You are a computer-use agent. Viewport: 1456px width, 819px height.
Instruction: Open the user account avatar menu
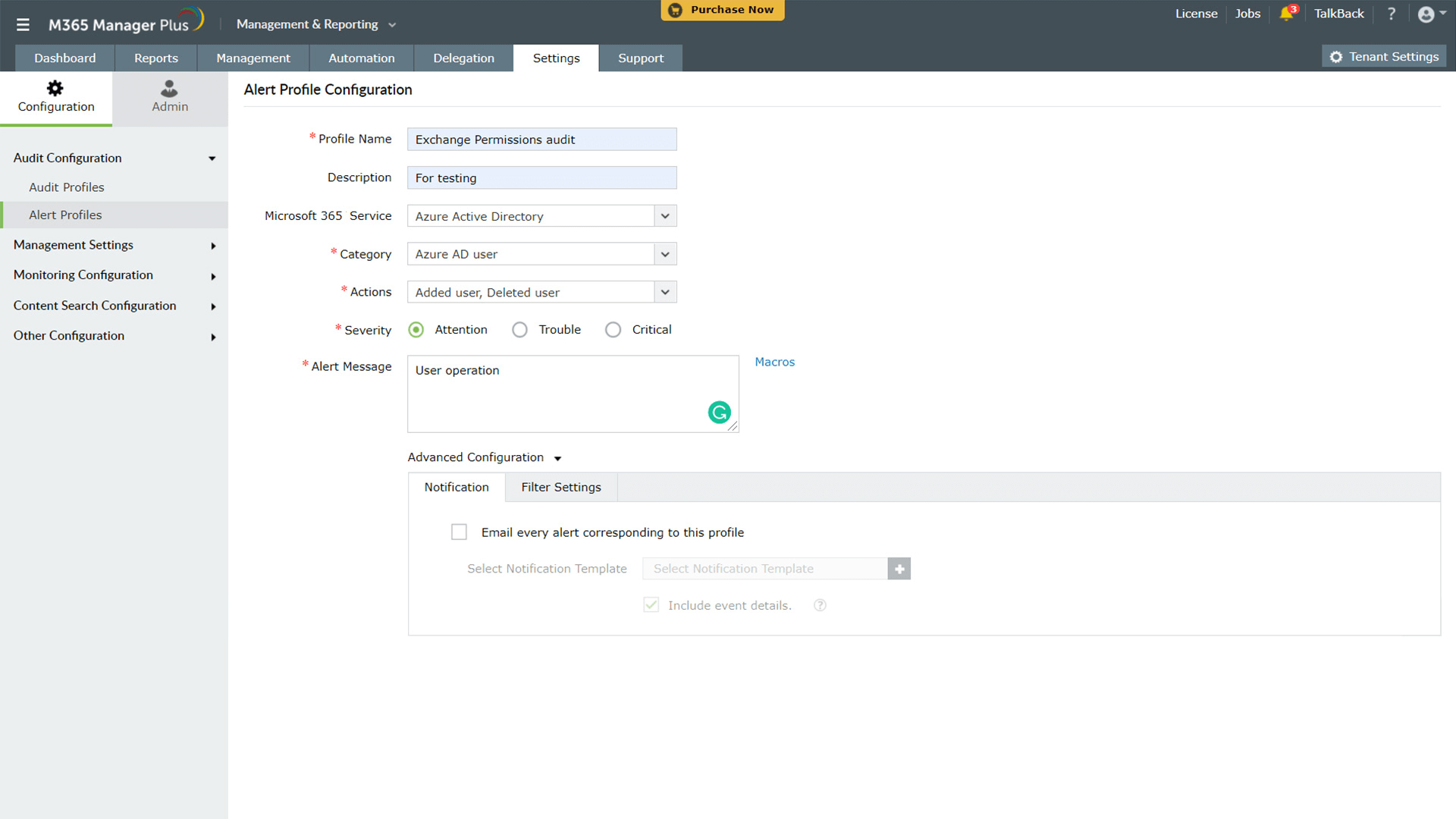[1430, 14]
